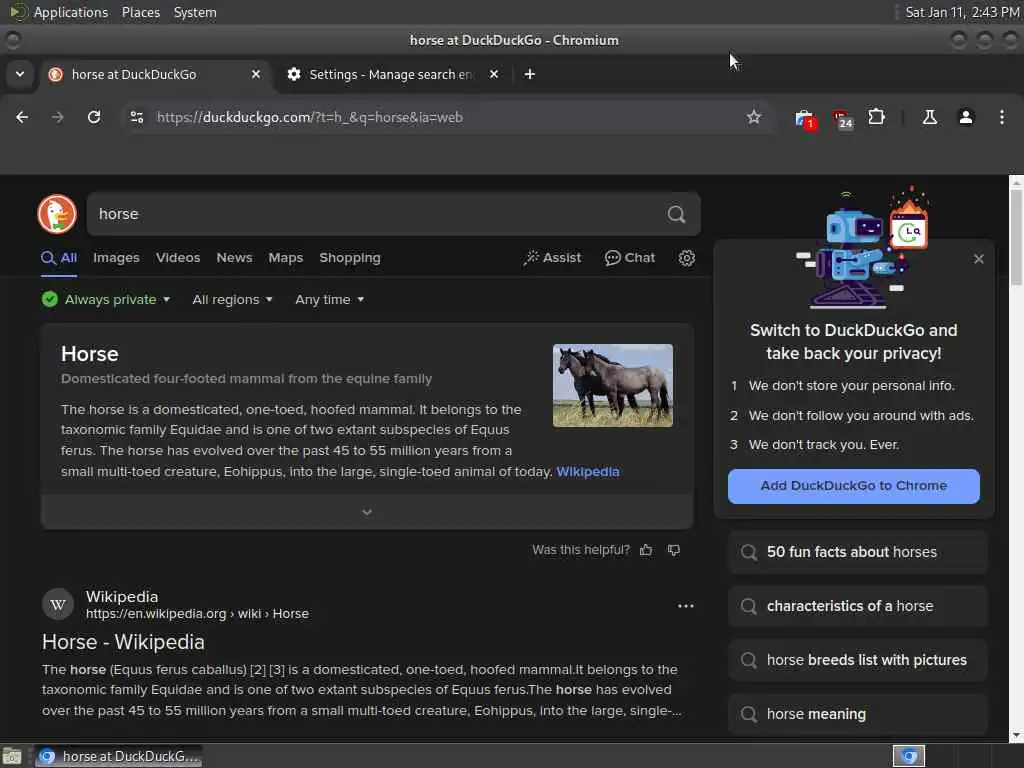
Task: Open three-dot options for Wikipedia result
Action: point(686,606)
